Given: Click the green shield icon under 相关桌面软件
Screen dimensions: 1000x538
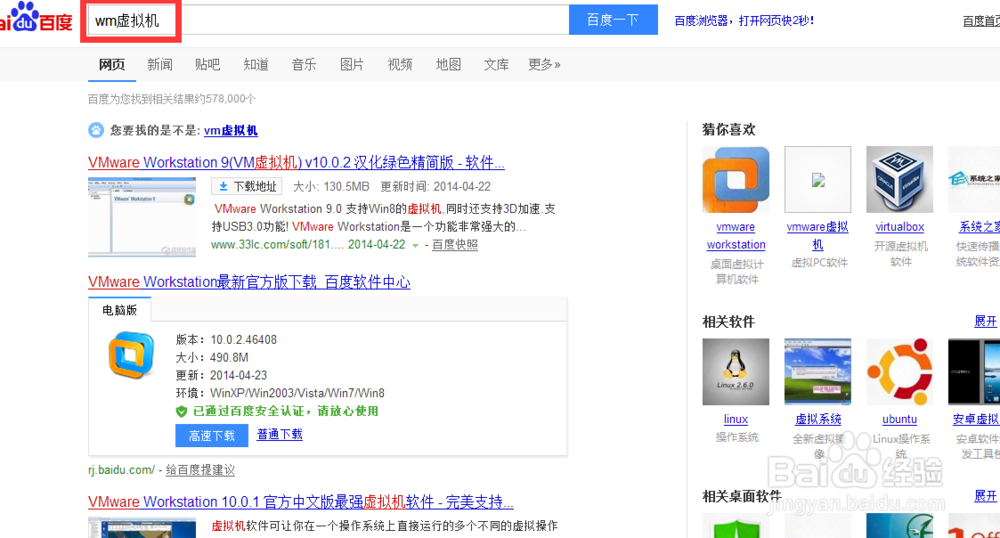Looking at the screenshot, I should coord(736,526).
